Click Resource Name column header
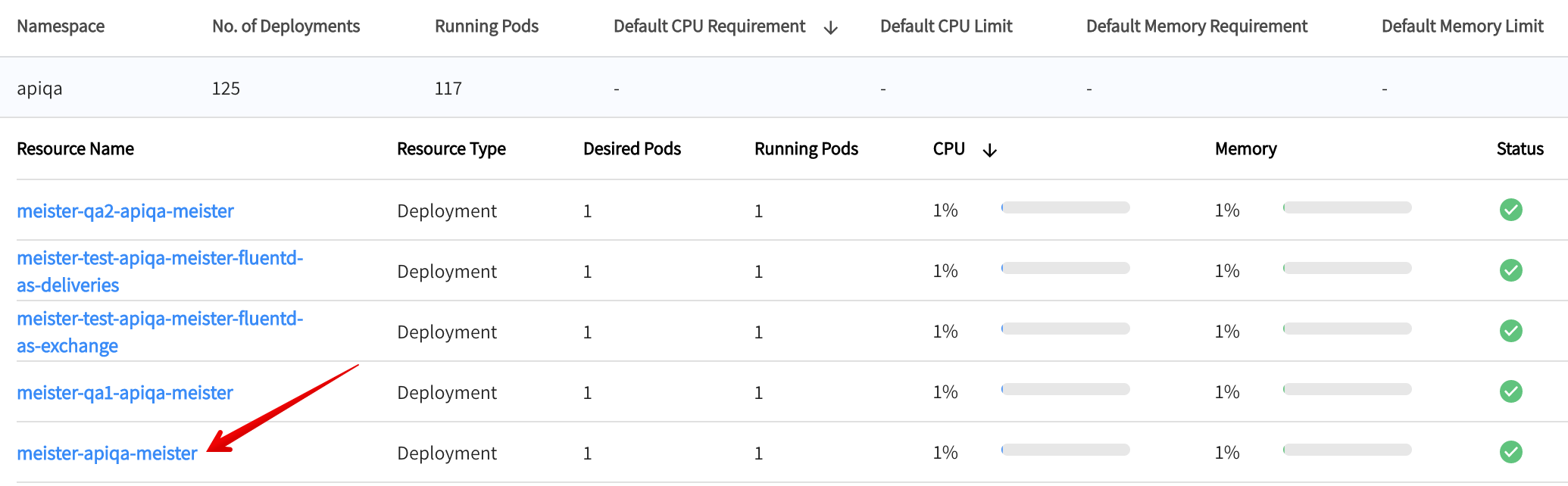Image resolution: width=1568 pixels, height=486 pixels. (x=75, y=149)
